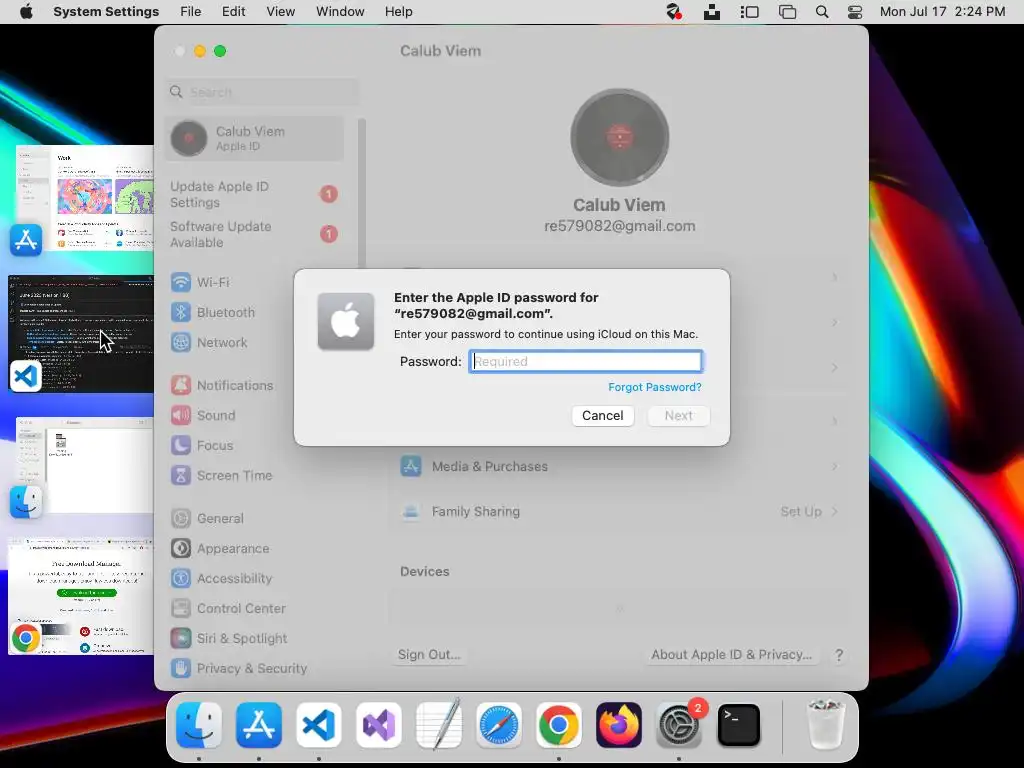Launch Finder from the Dock

[199, 725]
